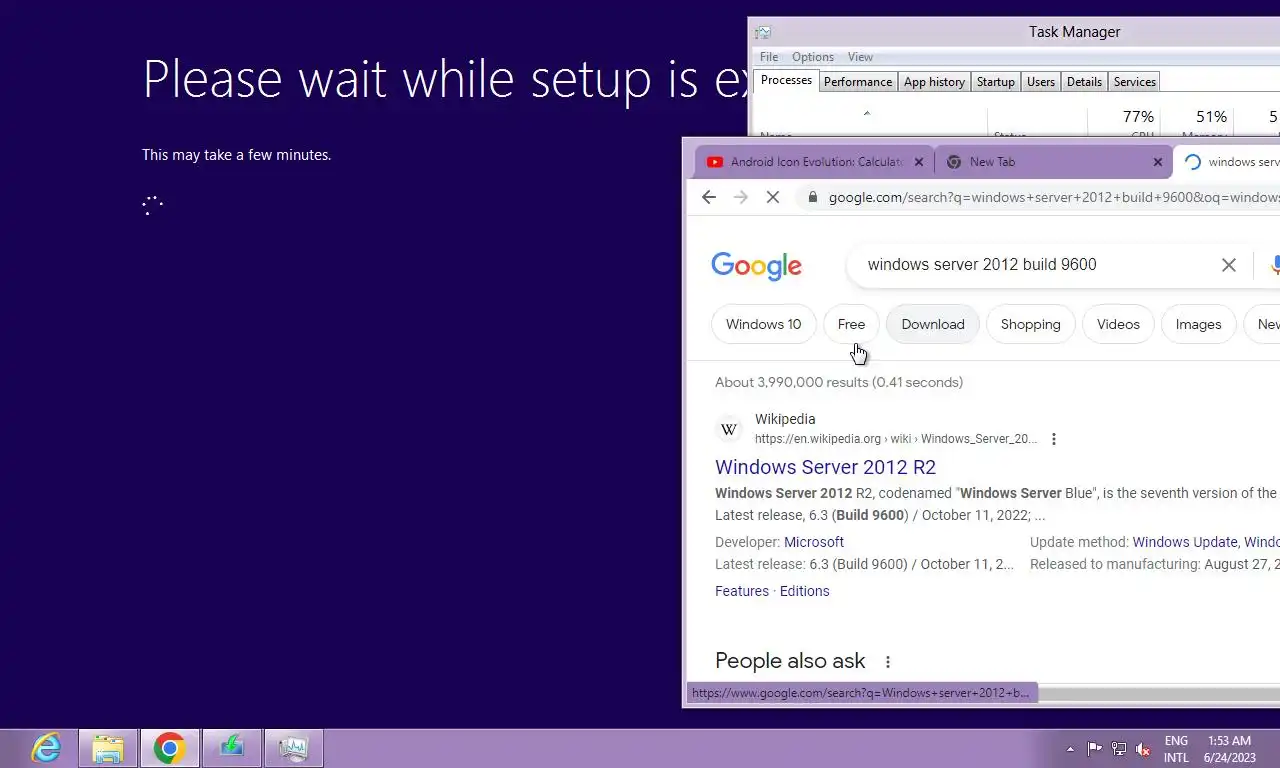Click the lock icon in address bar

pos(812,197)
